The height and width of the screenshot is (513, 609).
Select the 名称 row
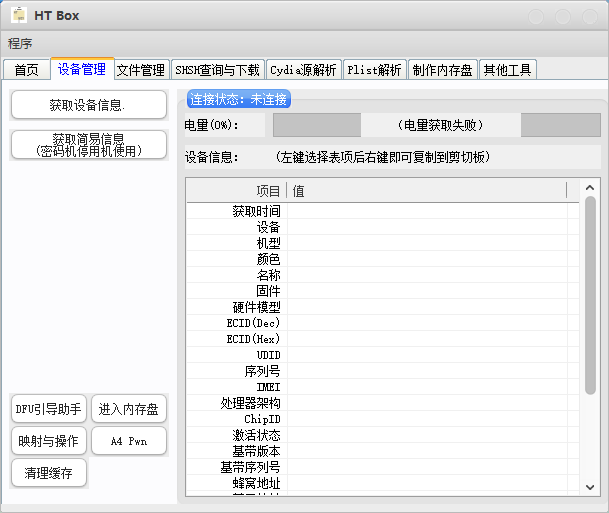tap(382, 275)
